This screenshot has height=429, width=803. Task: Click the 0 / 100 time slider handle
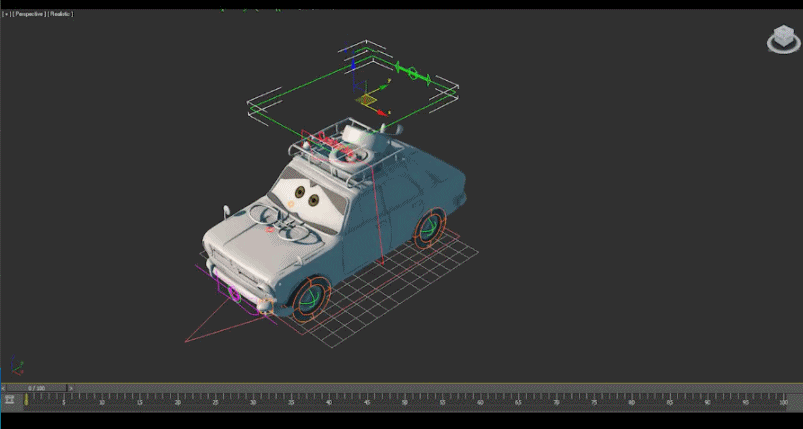(36, 388)
